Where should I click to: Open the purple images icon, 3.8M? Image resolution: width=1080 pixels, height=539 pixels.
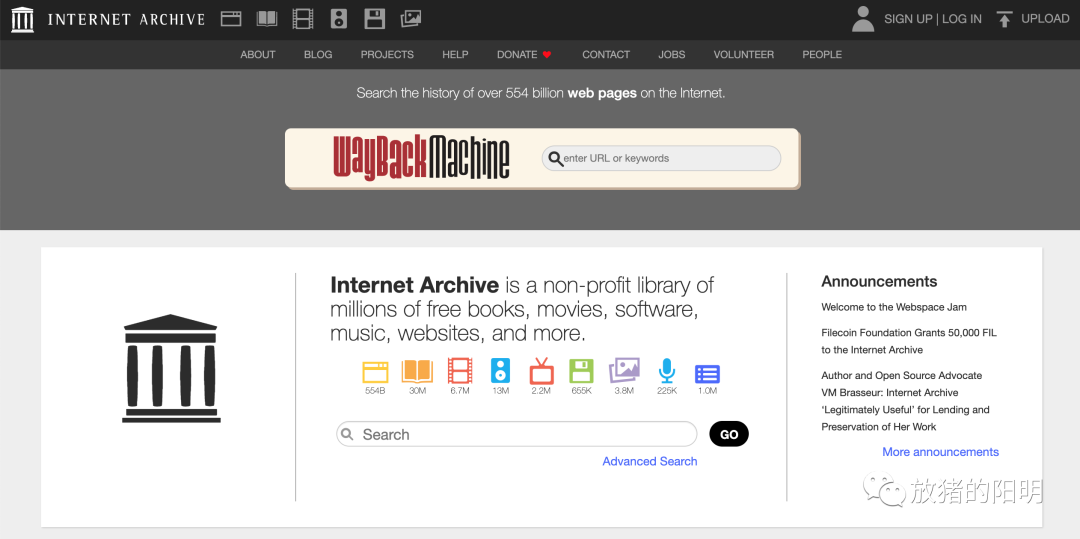pos(624,371)
